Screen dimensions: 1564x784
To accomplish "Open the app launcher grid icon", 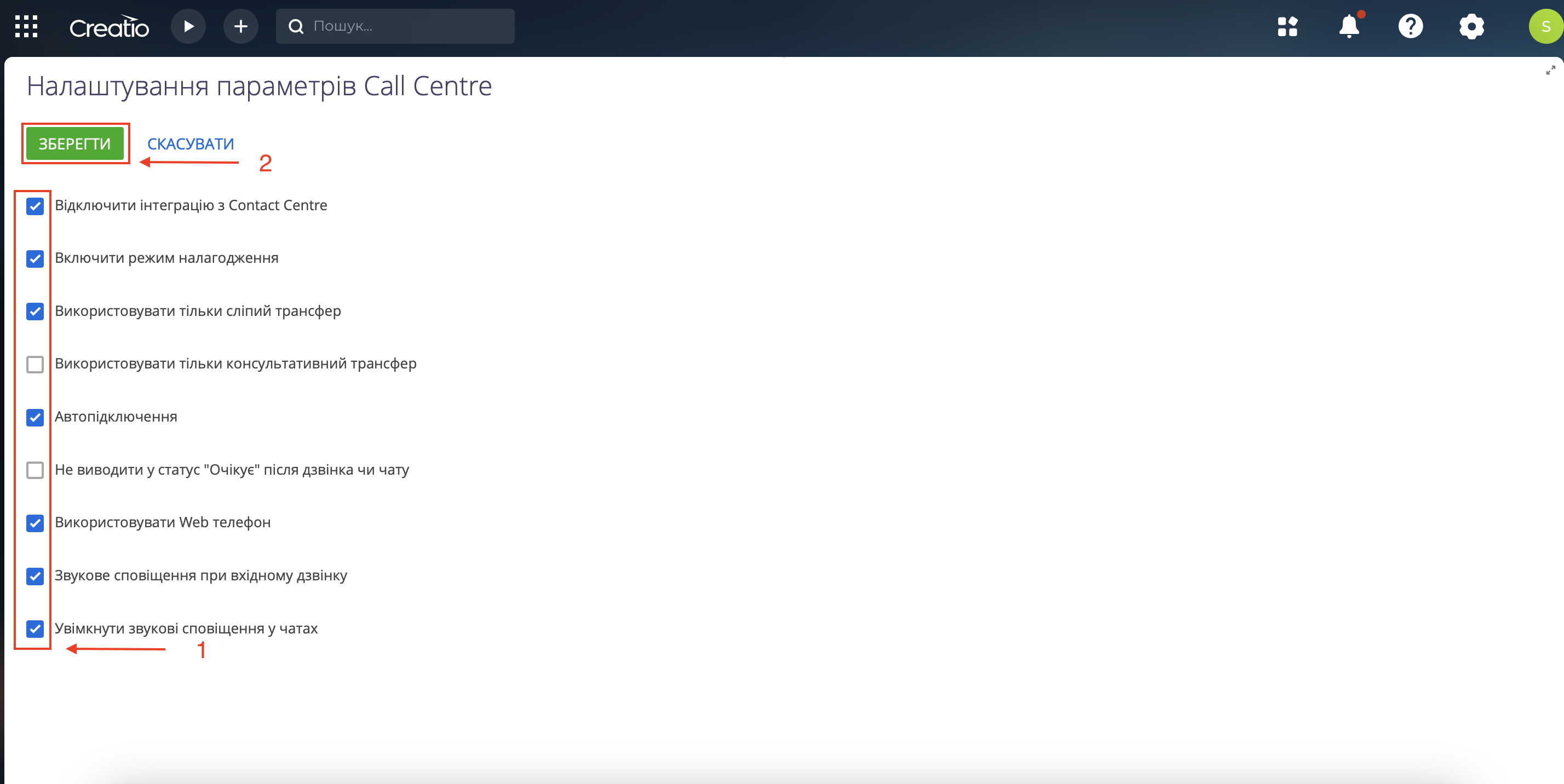I will tap(26, 27).
